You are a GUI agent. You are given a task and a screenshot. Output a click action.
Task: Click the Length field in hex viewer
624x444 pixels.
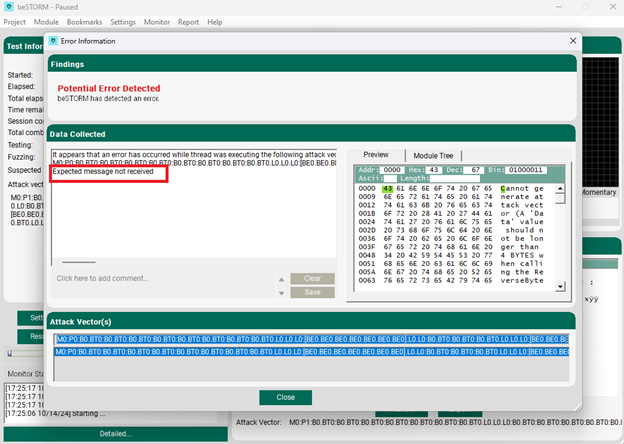(x=454, y=178)
